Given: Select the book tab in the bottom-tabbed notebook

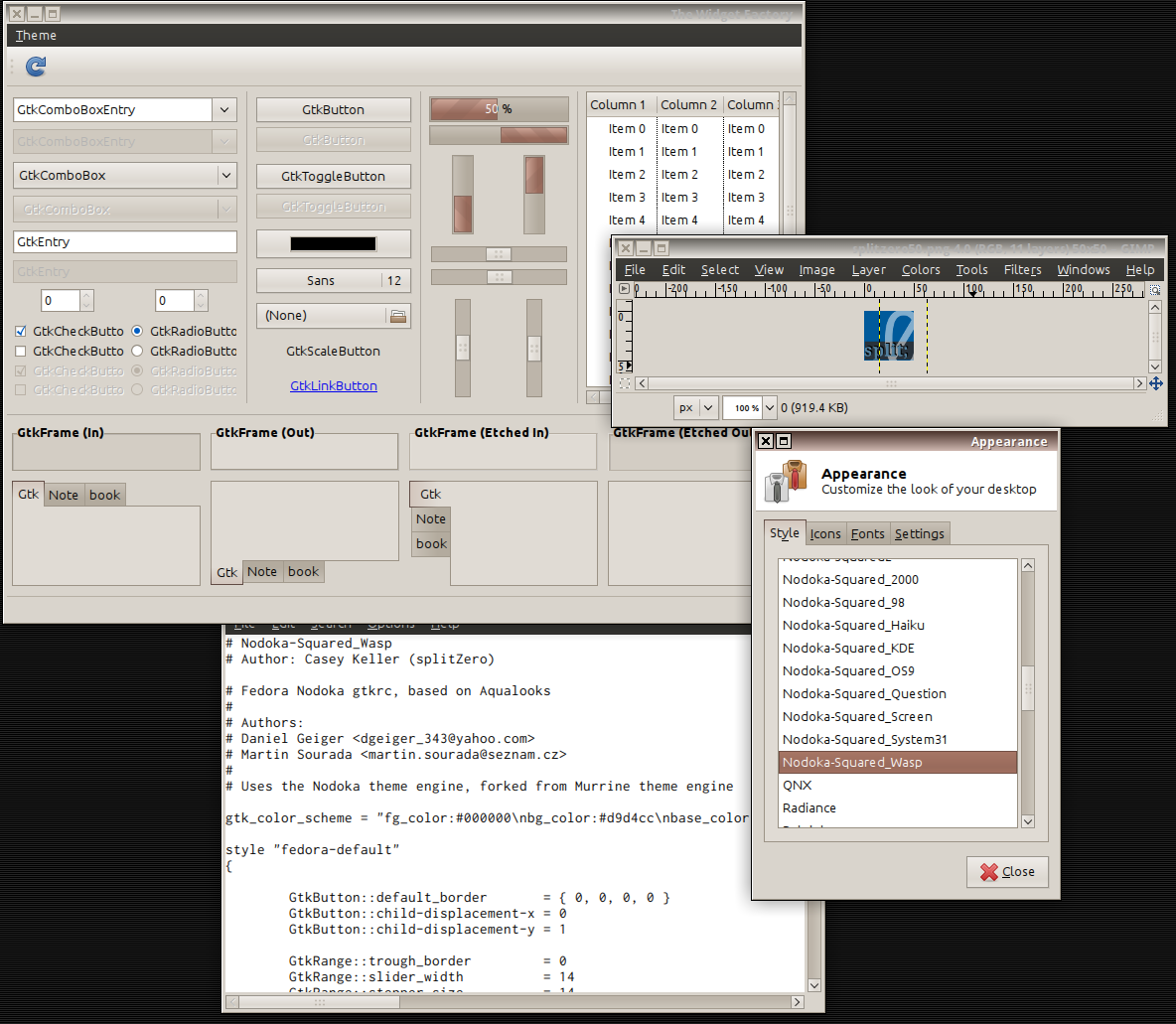Looking at the screenshot, I should click(x=303, y=572).
